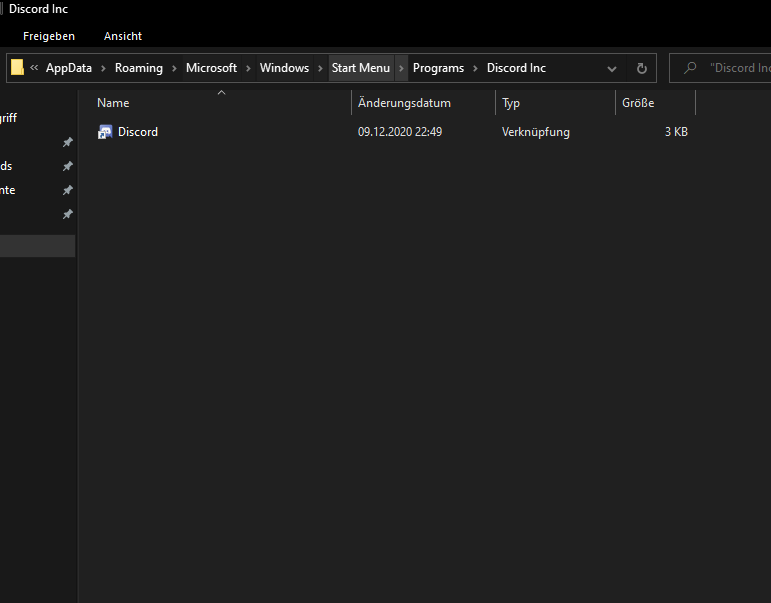Navigate to Programs in the breadcrumb
Screen dimensions: 771x603
(438, 68)
